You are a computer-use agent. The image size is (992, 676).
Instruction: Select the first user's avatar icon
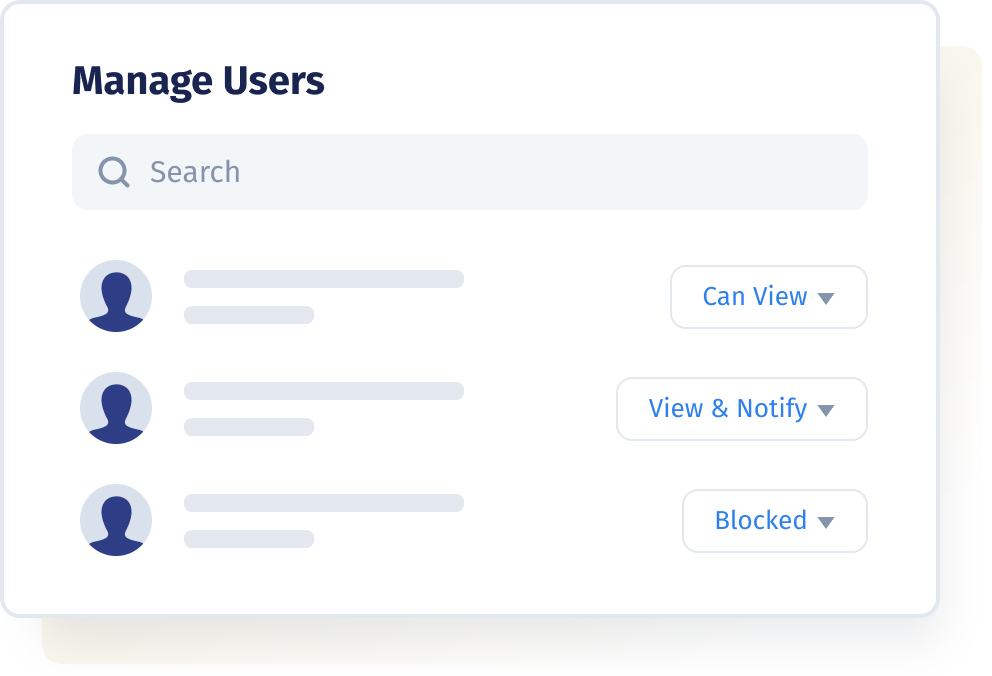click(116, 296)
